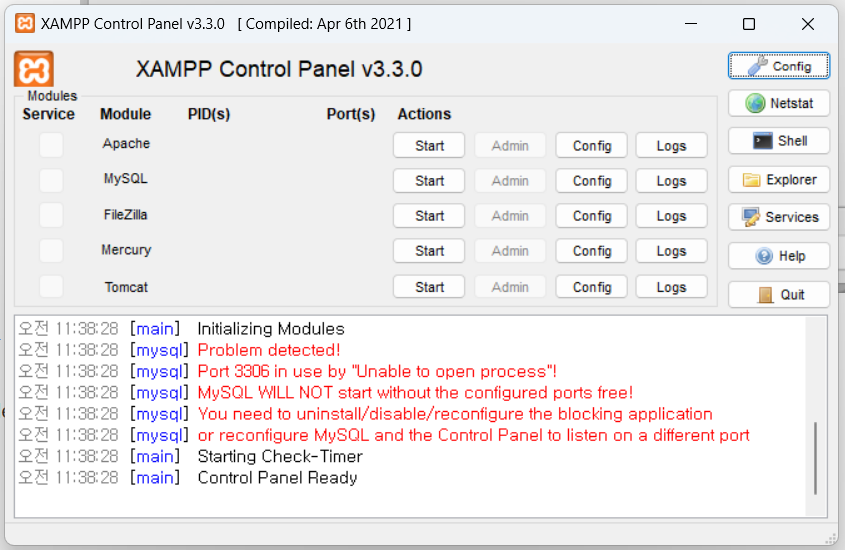Open Tomcat Config button

coord(592,287)
